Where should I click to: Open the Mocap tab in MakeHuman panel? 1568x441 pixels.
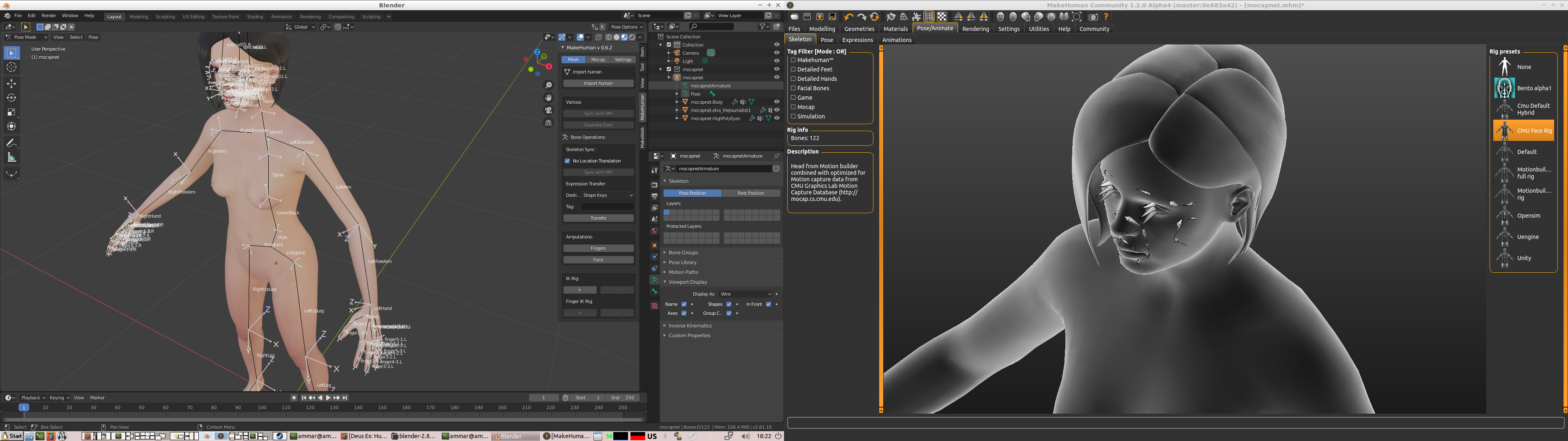coord(598,60)
